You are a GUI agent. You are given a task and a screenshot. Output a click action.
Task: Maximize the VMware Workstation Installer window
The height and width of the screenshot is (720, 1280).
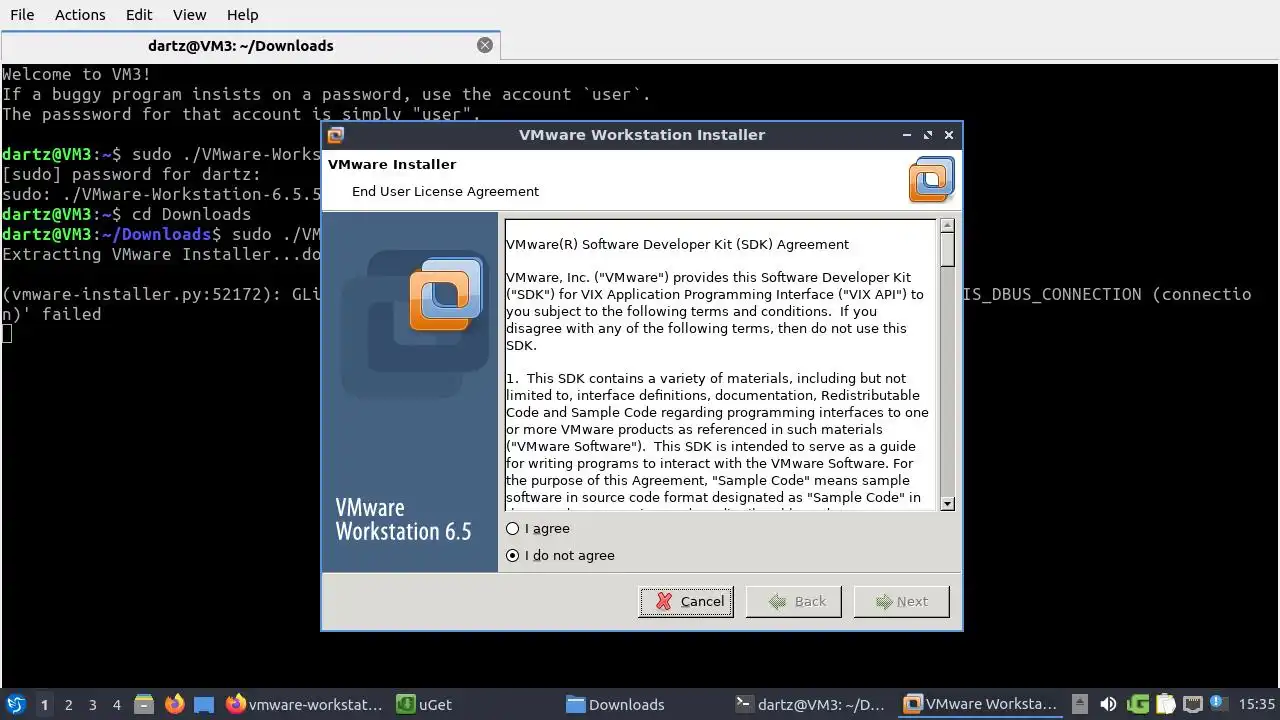click(x=928, y=135)
